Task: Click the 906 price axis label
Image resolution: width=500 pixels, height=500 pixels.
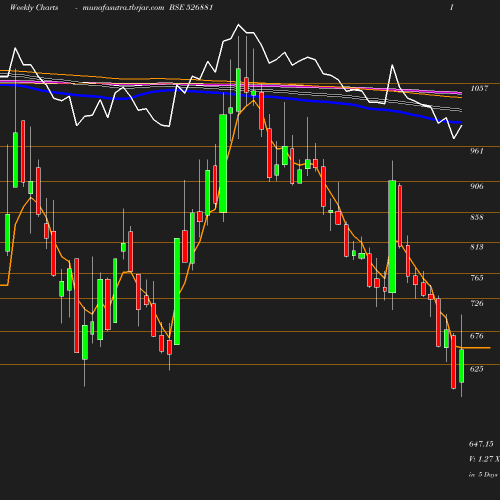Action: point(477,186)
